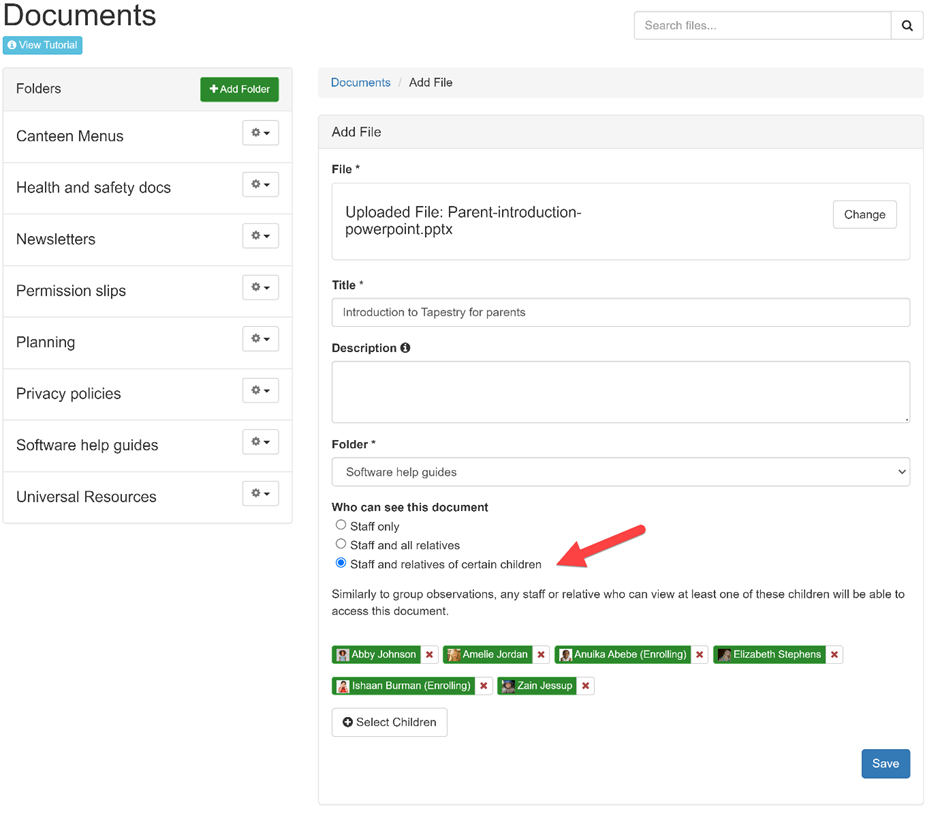940x816 pixels.
Task: Open the Folder dropdown showing Software help guides
Action: coord(620,472)
